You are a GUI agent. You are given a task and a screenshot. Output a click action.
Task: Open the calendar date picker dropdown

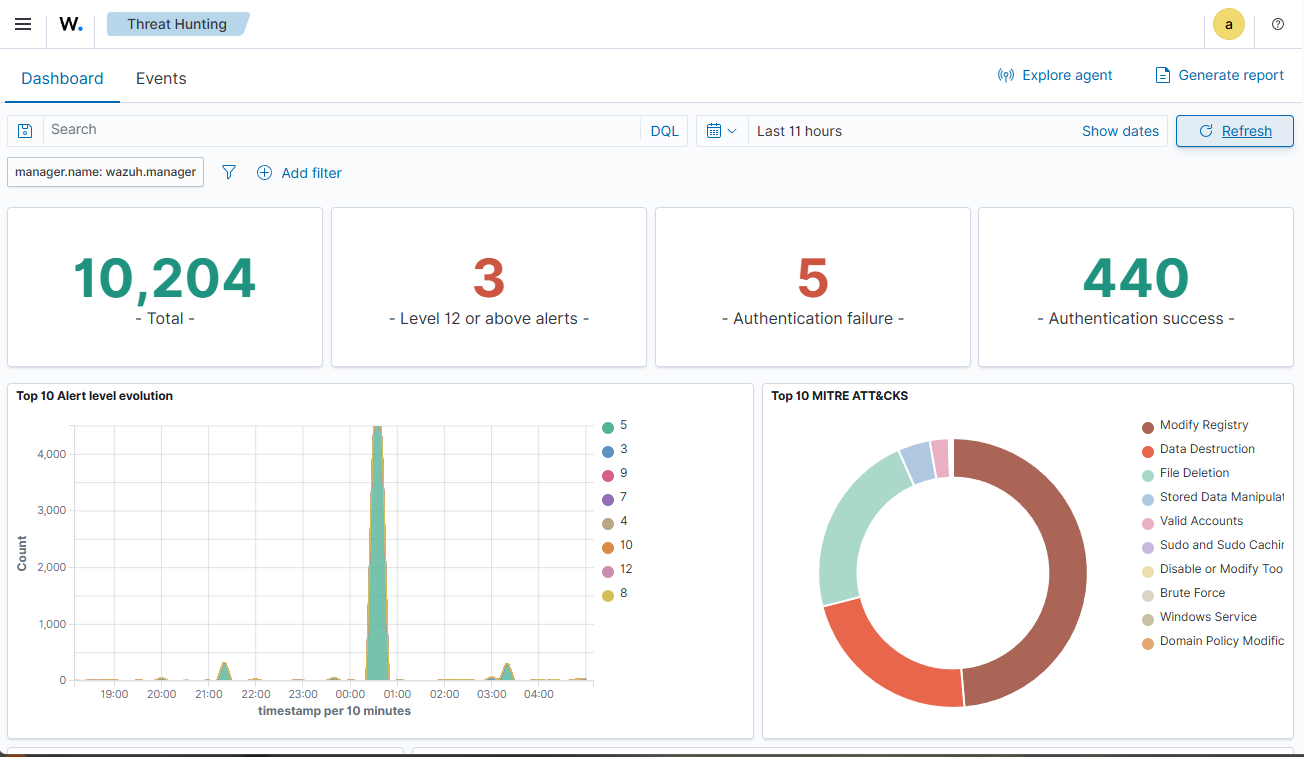click(x=721, y=130)
